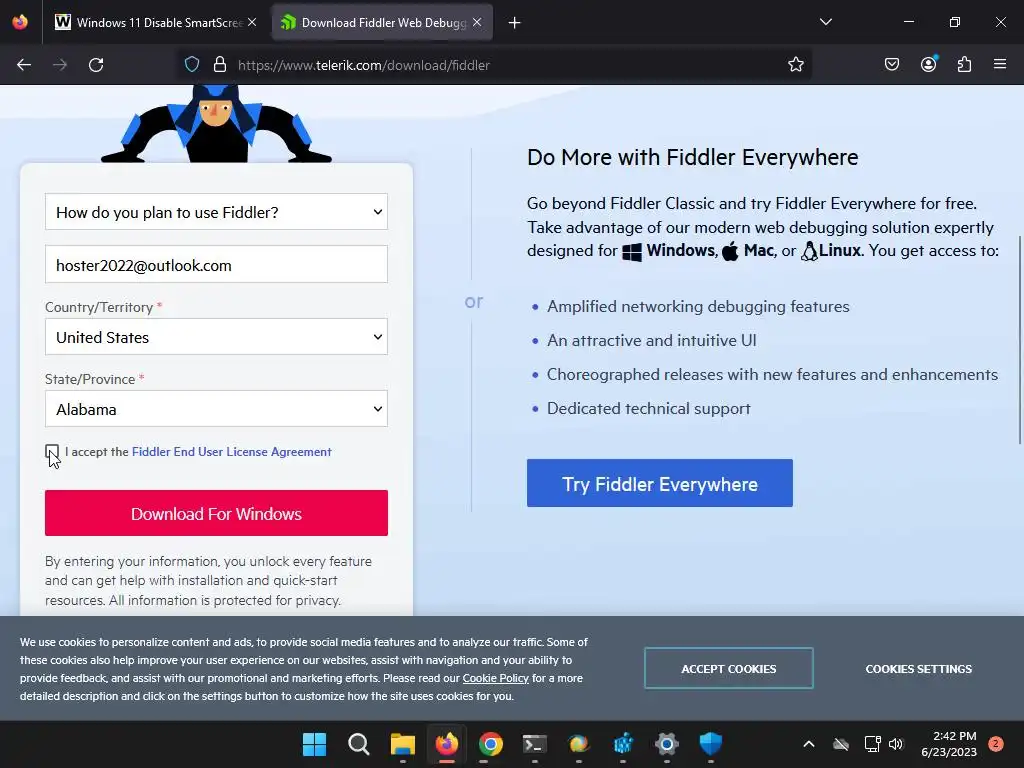The image size is (1024, 768).
Task: Open 'How do you plan to use Fiddler?' dropdown
Action: (216, 212)
